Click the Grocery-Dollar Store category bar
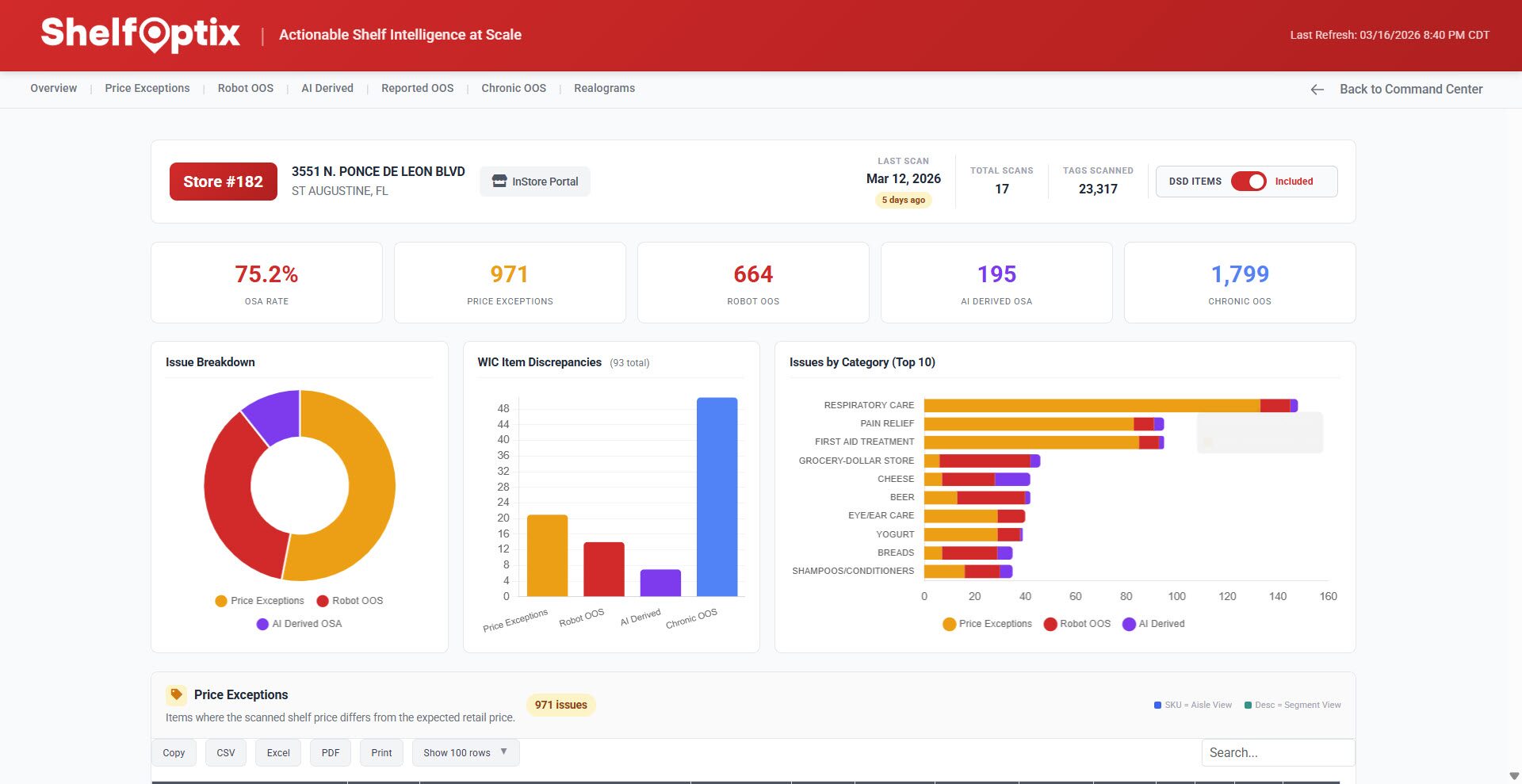 (982, 461)
